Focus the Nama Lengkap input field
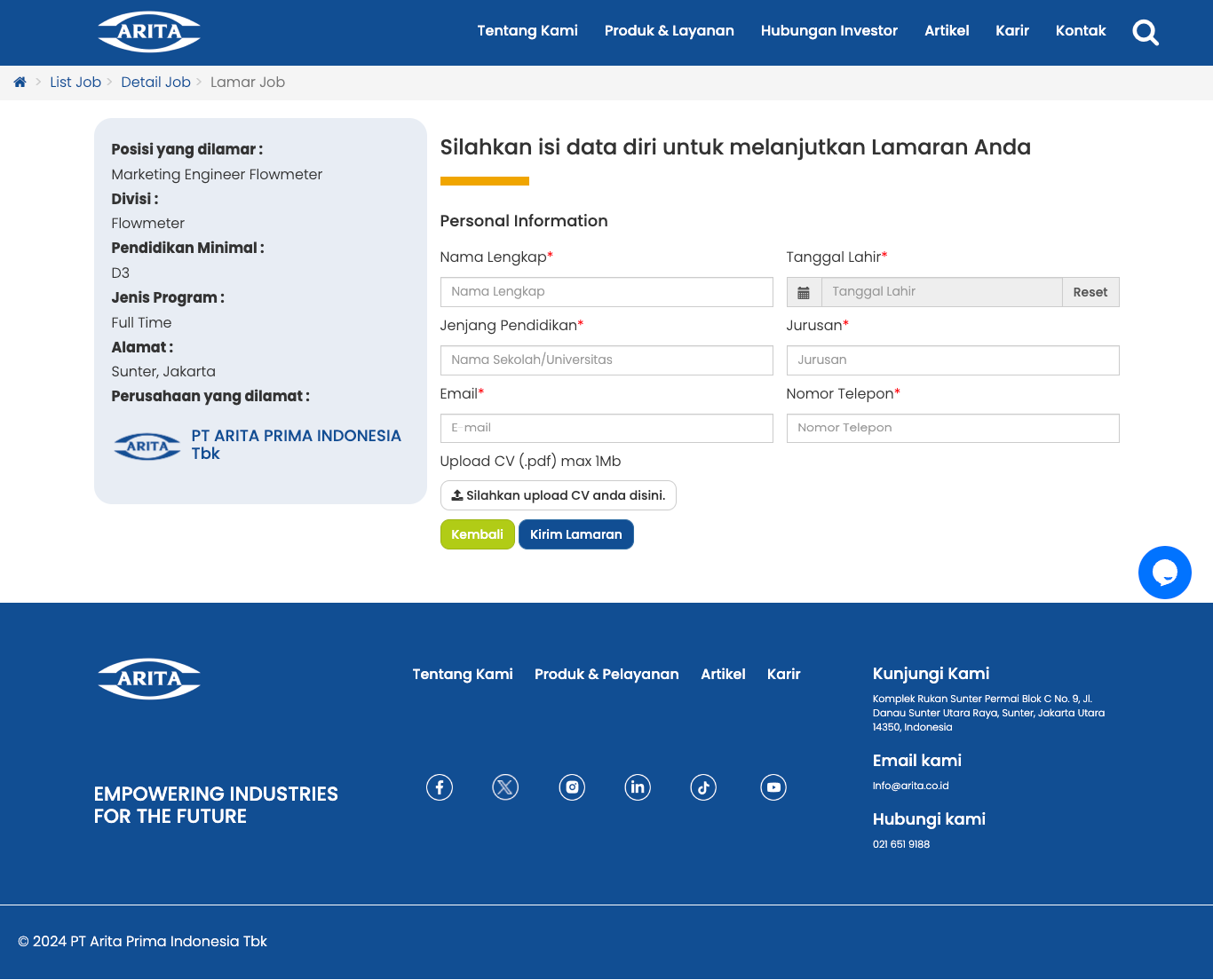Viewport: 1213px width, 980px height. pos(606,292)
